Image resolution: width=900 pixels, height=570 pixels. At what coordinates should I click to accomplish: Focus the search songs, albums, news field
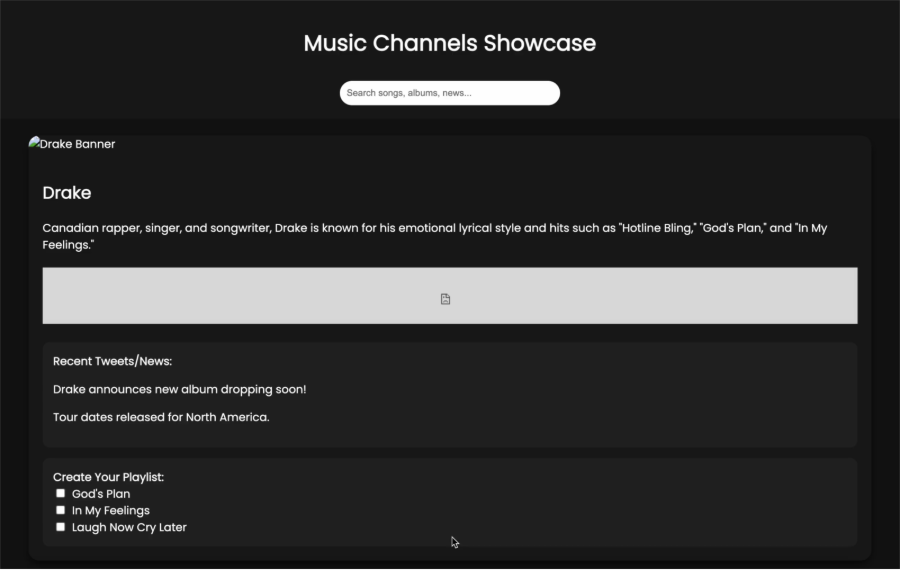point(449,93)
